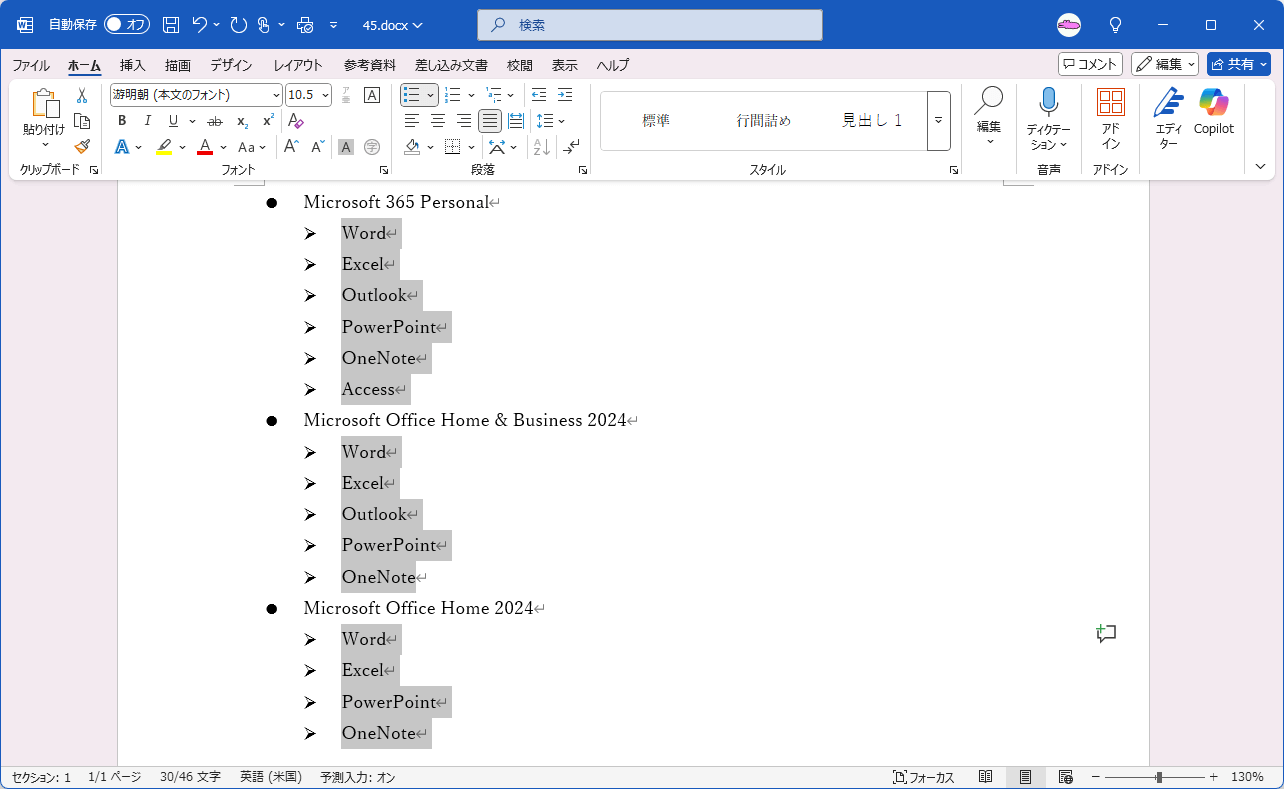This screenshot has width=1284, height=789.
Task: Open the editing mode dropdown in header
Action: pos(1165,64)
